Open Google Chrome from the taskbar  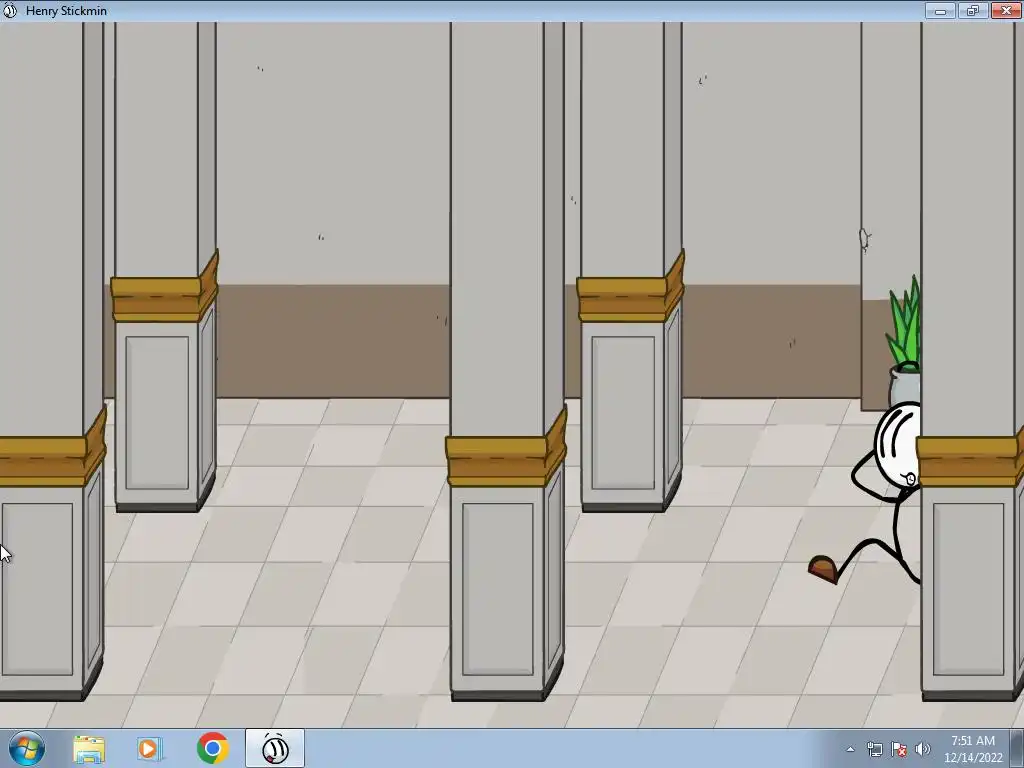pyautogui.click(x=212, y=748)
